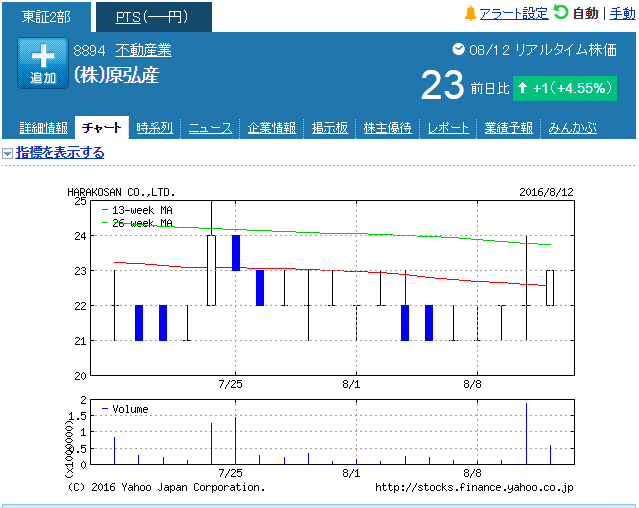Click the 追加 plus icon button
Image resolution: width=639 pixels, height=508 pixels.
43,63
